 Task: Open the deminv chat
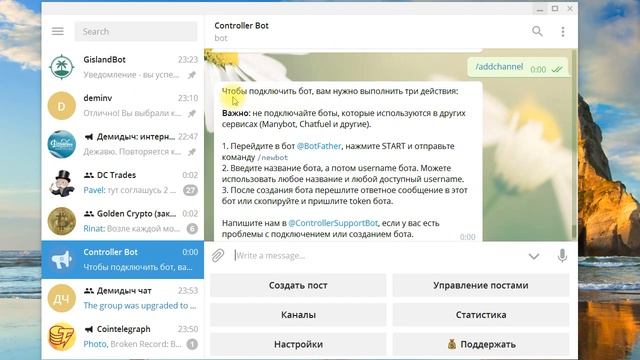click(x=122, y=106)
